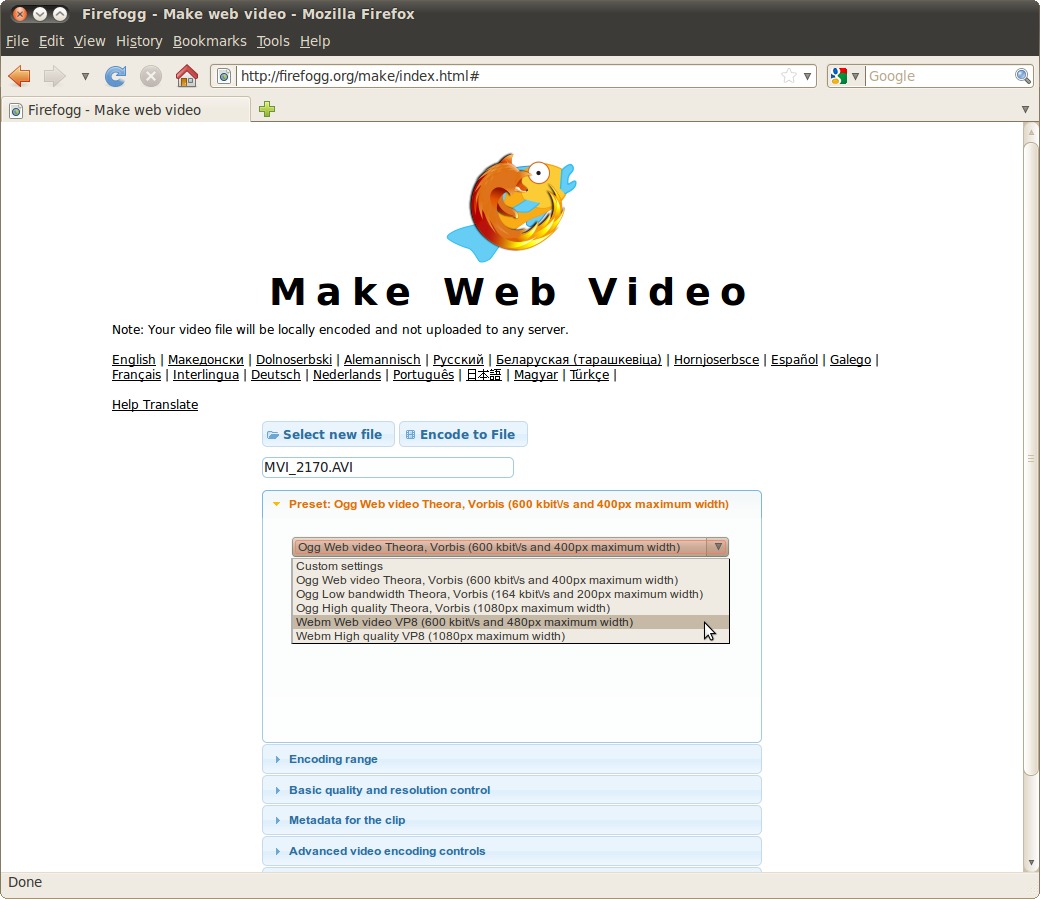Click the vertical page scrollbar
Viewport: 1040px width, 899px height.
tap(1031, 458)
